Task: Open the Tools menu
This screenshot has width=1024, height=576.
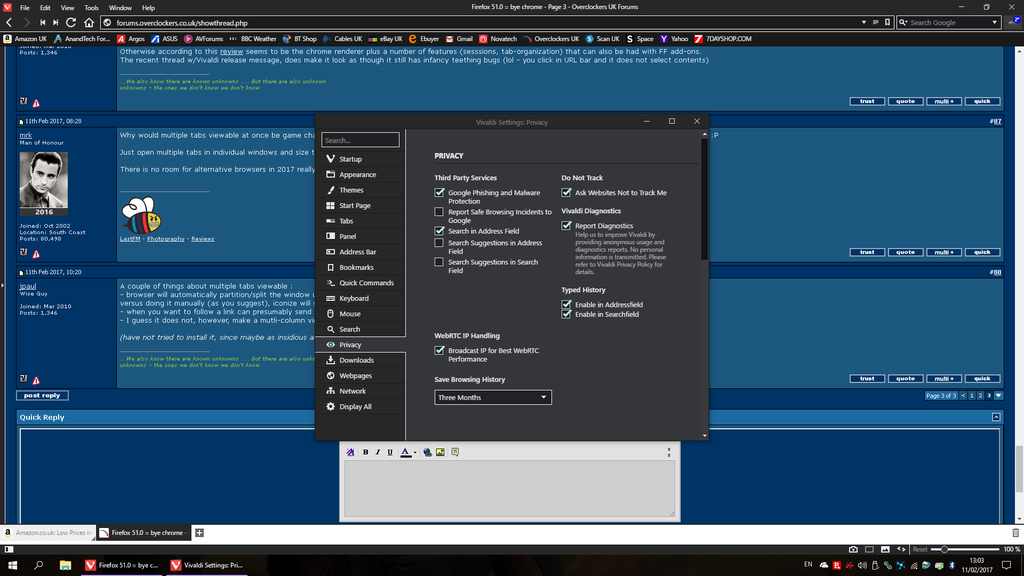Action: tap(91, 8)
